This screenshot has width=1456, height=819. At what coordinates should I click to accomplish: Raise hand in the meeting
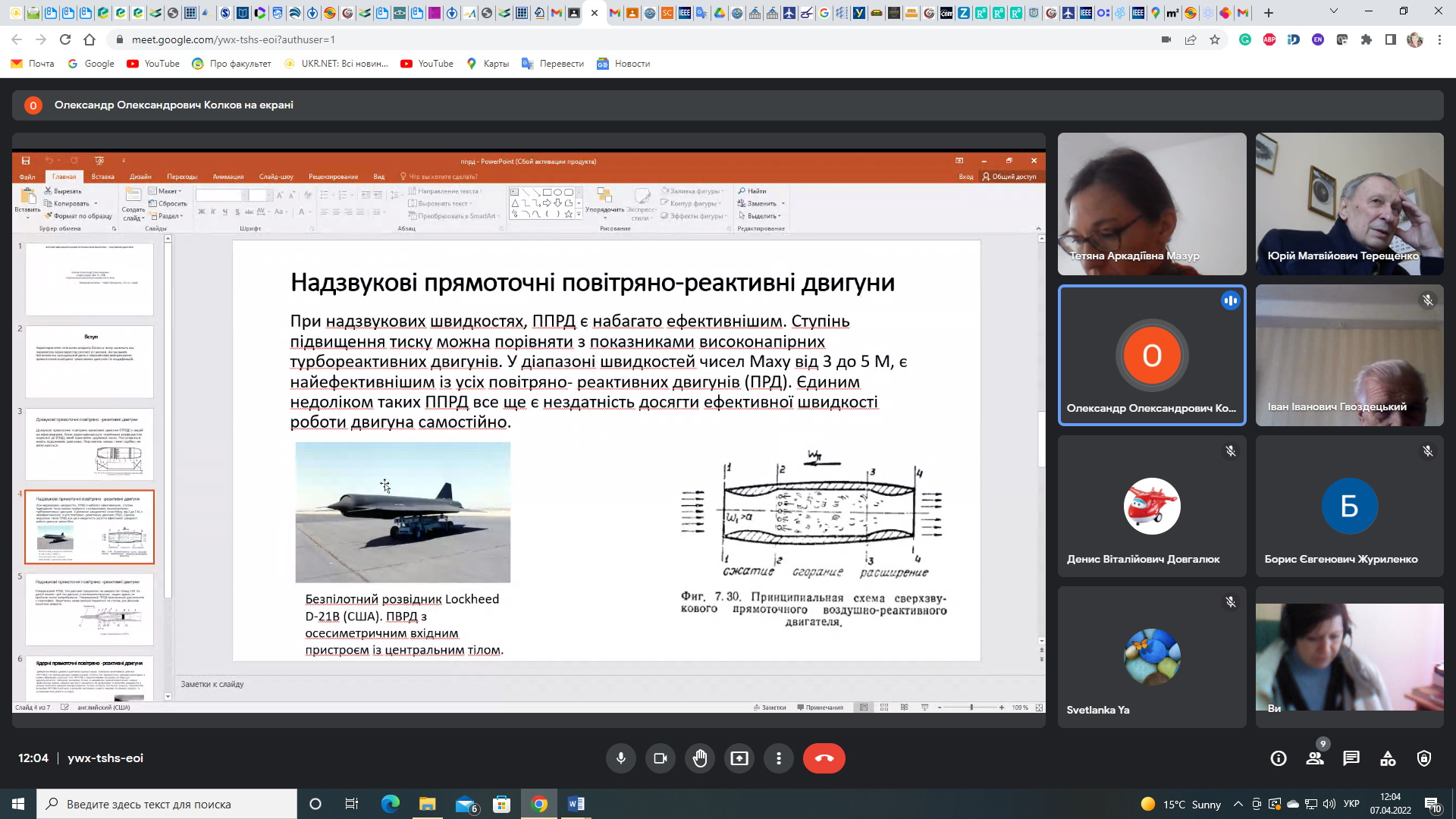coord(700,758)
